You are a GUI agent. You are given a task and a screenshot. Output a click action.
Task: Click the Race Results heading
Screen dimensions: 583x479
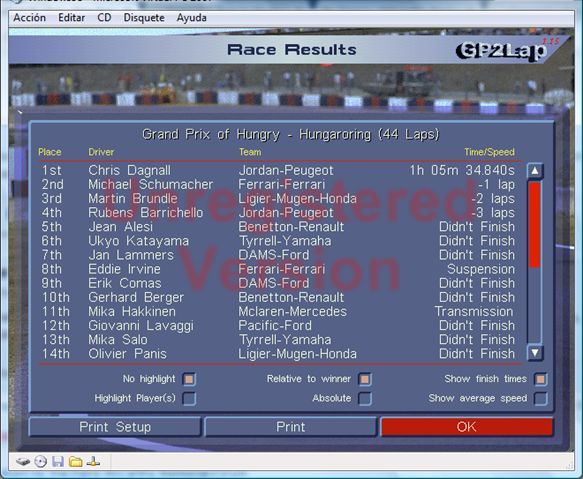point(292,50)
